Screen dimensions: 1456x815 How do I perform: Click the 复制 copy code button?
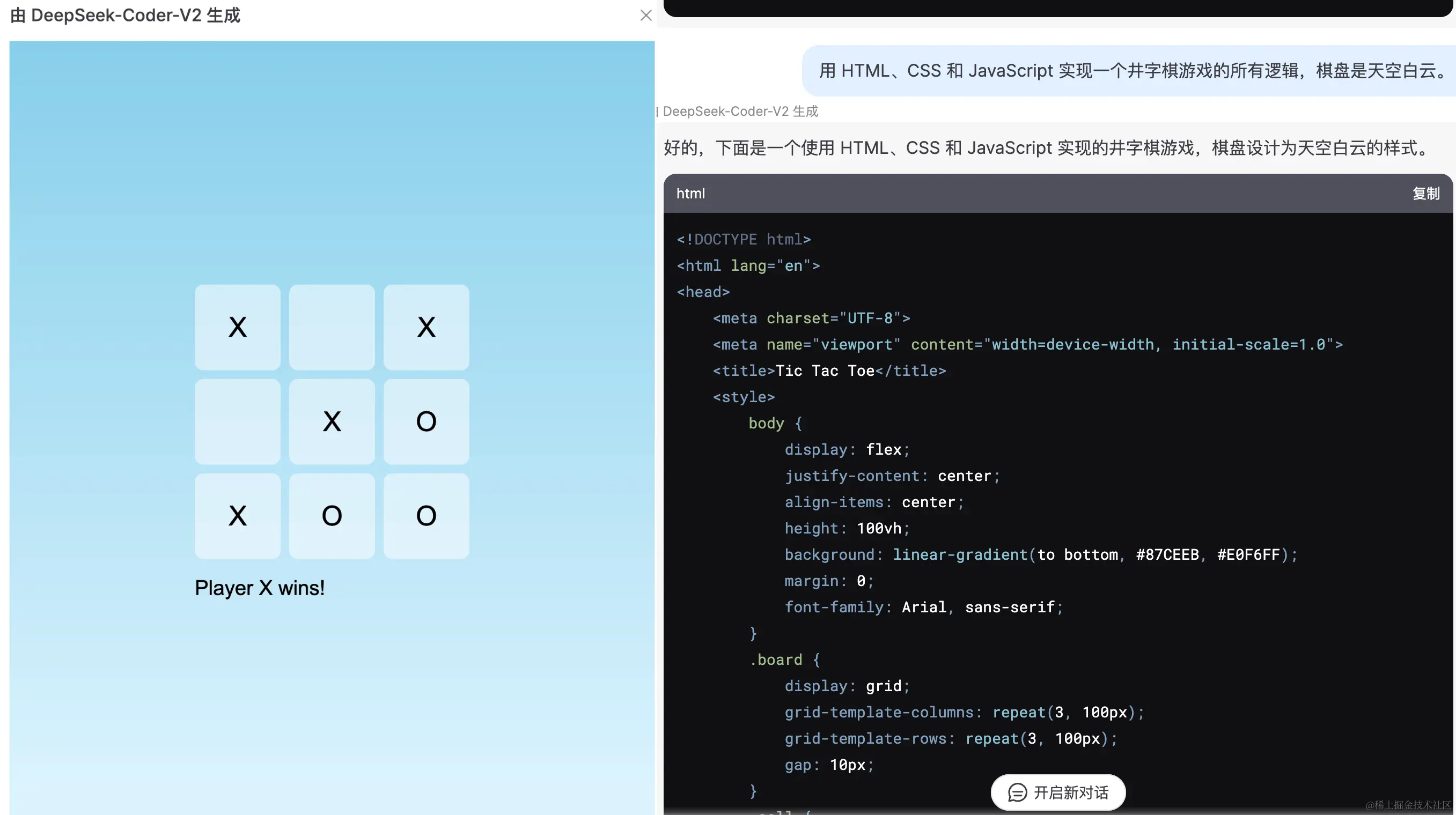tap(1425, 193)
